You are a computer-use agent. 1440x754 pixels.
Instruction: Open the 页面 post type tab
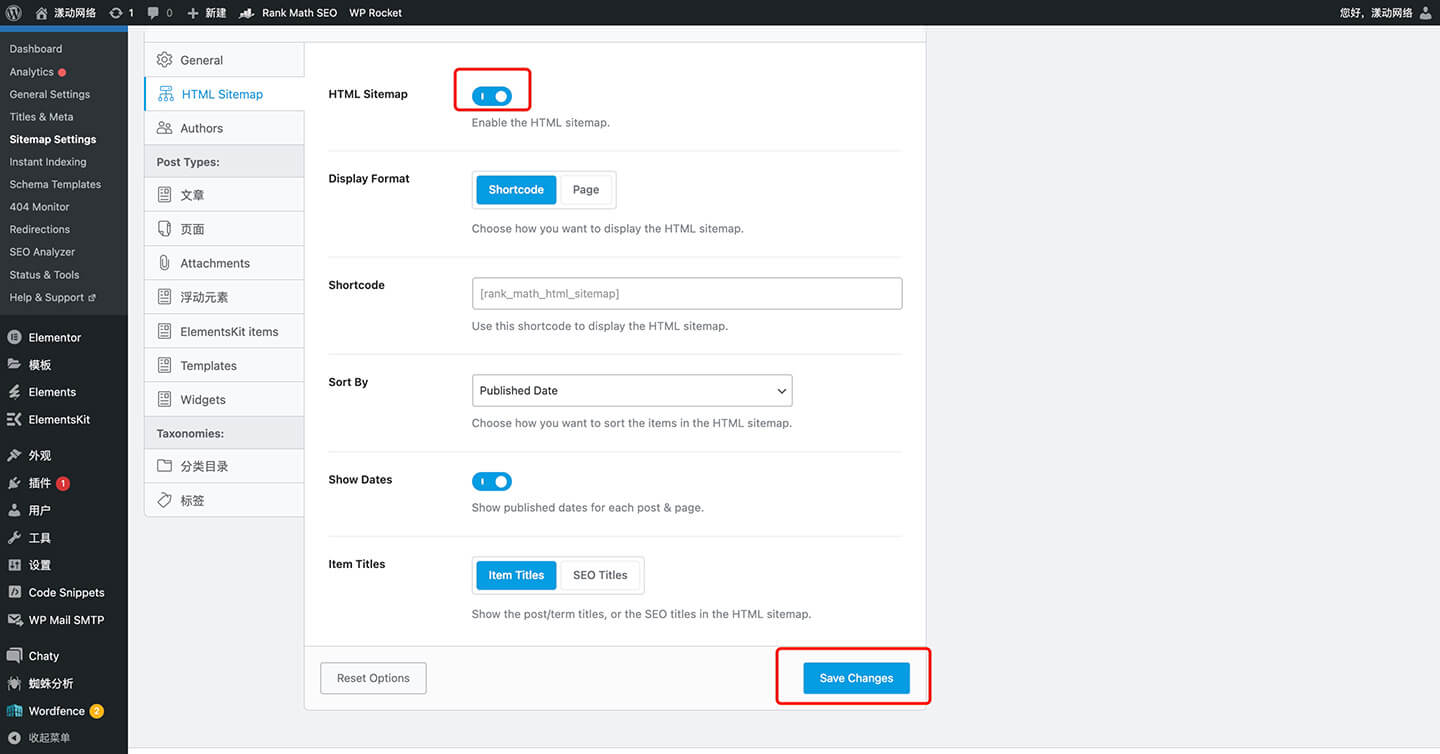coord(224,229)
